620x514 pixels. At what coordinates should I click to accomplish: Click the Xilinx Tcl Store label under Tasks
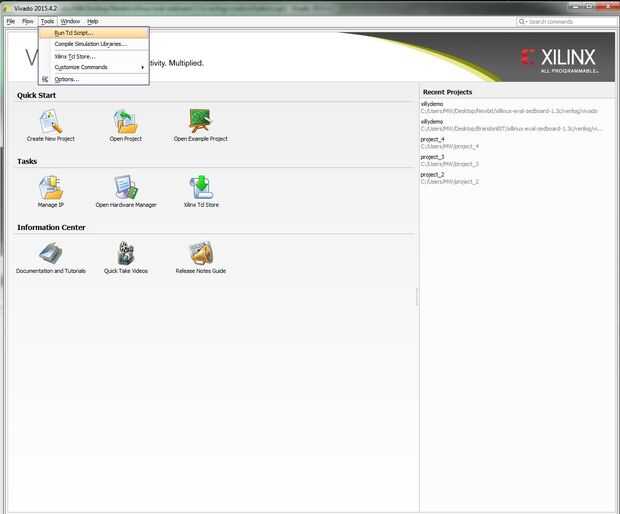pyautogui.click(x=201, y=205)
